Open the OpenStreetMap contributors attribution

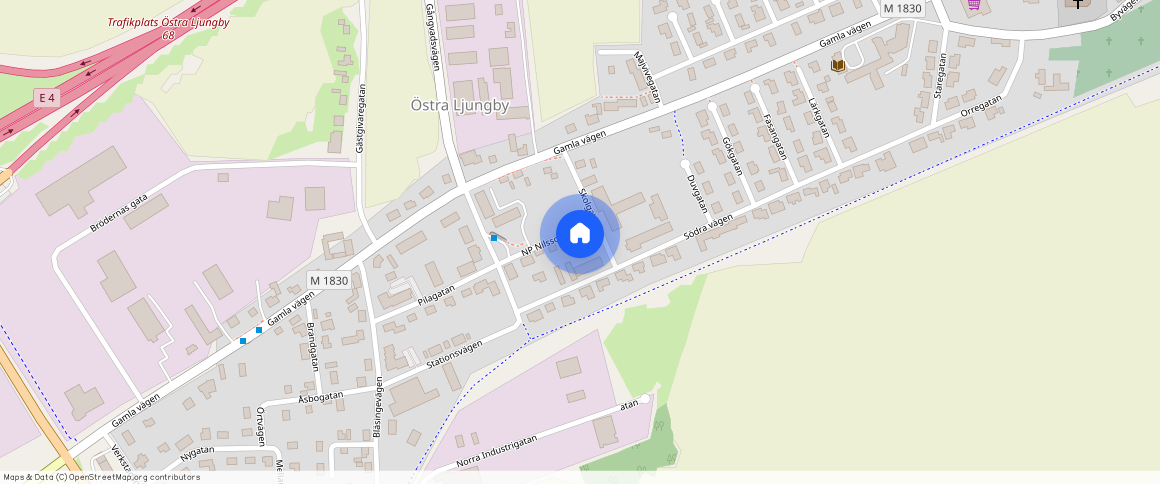click(101, 477)
